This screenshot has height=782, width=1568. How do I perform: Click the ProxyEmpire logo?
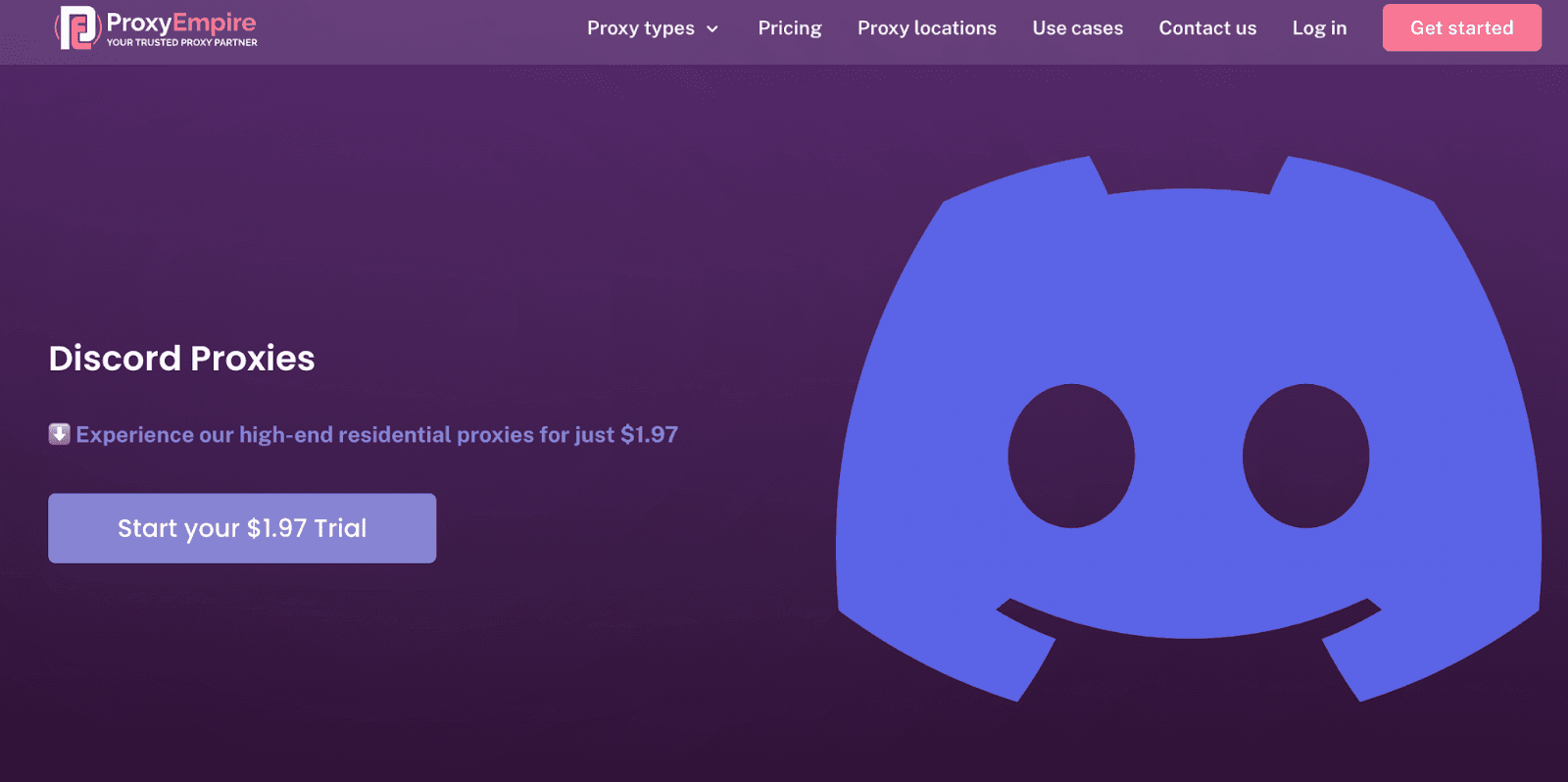[157, 27]
